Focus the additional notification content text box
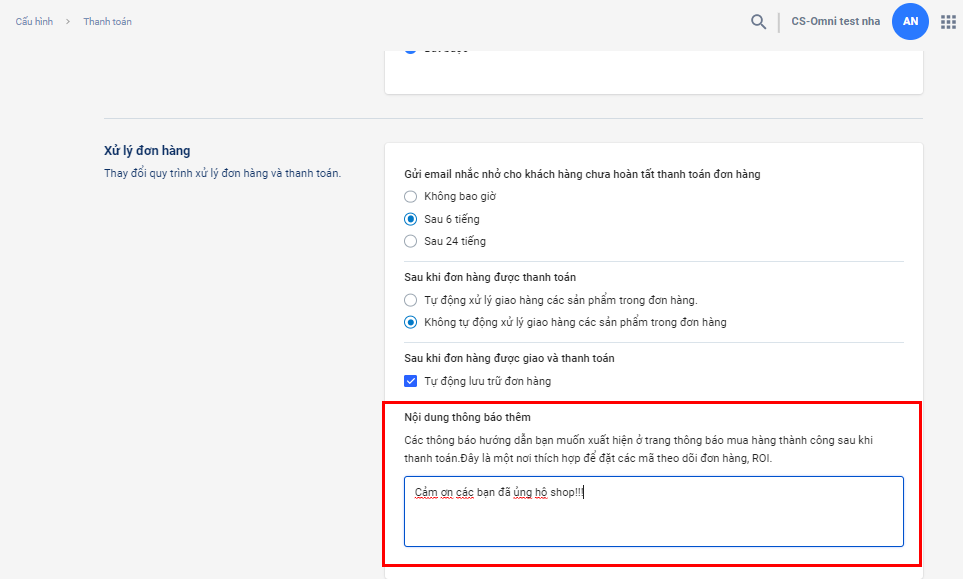This screenshot has width=963, height=579. point(653,511)
